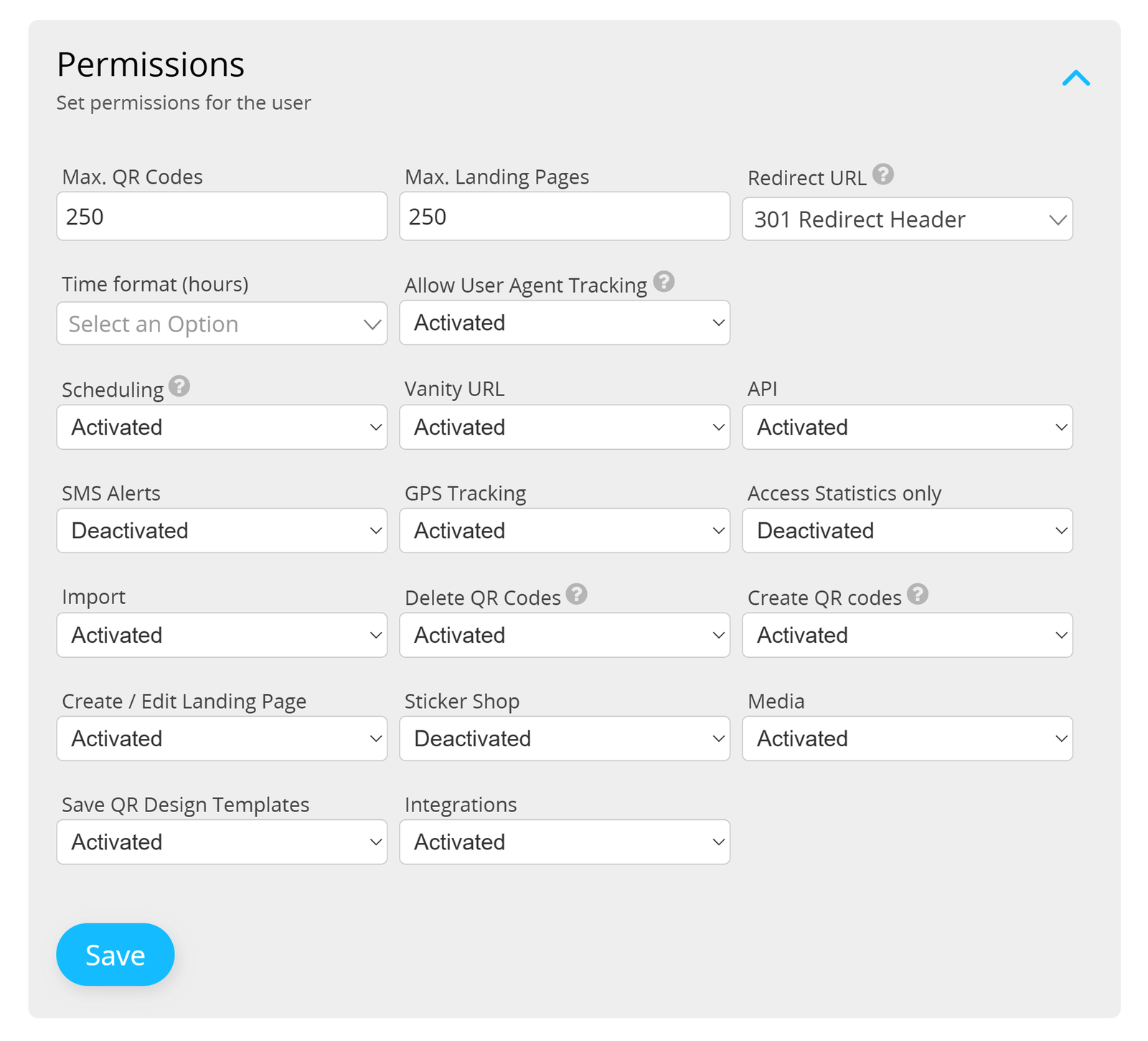Open the GPS Tracking dropdown
Image resolution: width=1148 pixels, height=1041 pixels.
[564, 531]
